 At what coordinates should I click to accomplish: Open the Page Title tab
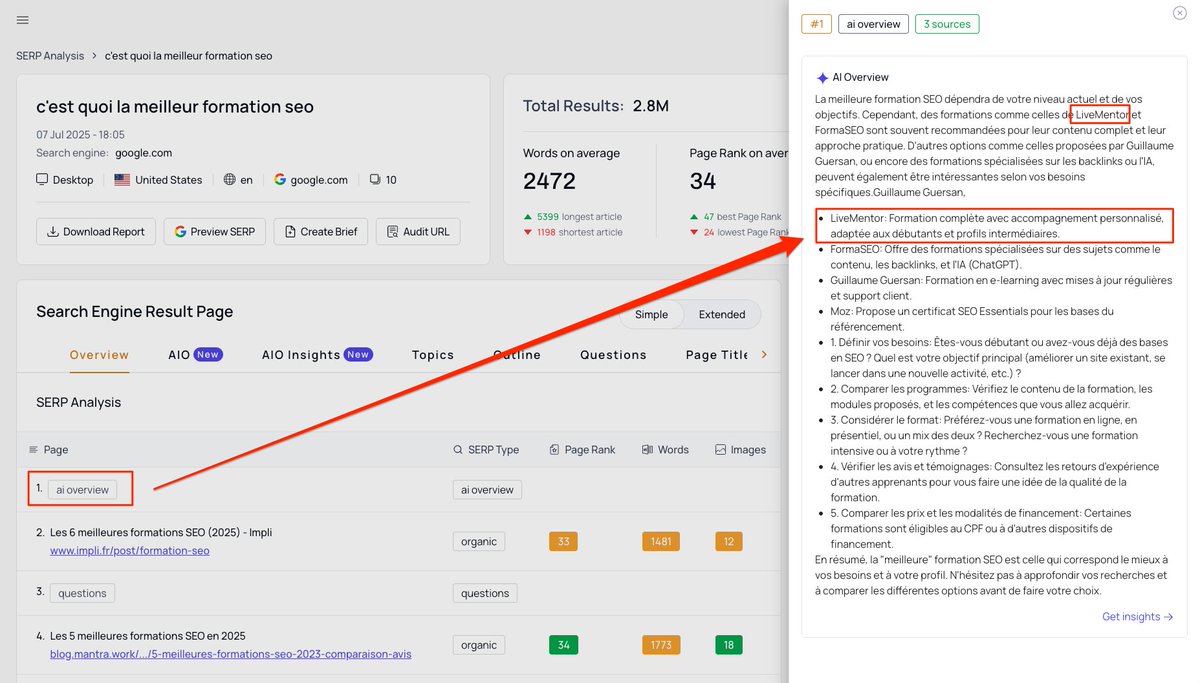[717, 355]
